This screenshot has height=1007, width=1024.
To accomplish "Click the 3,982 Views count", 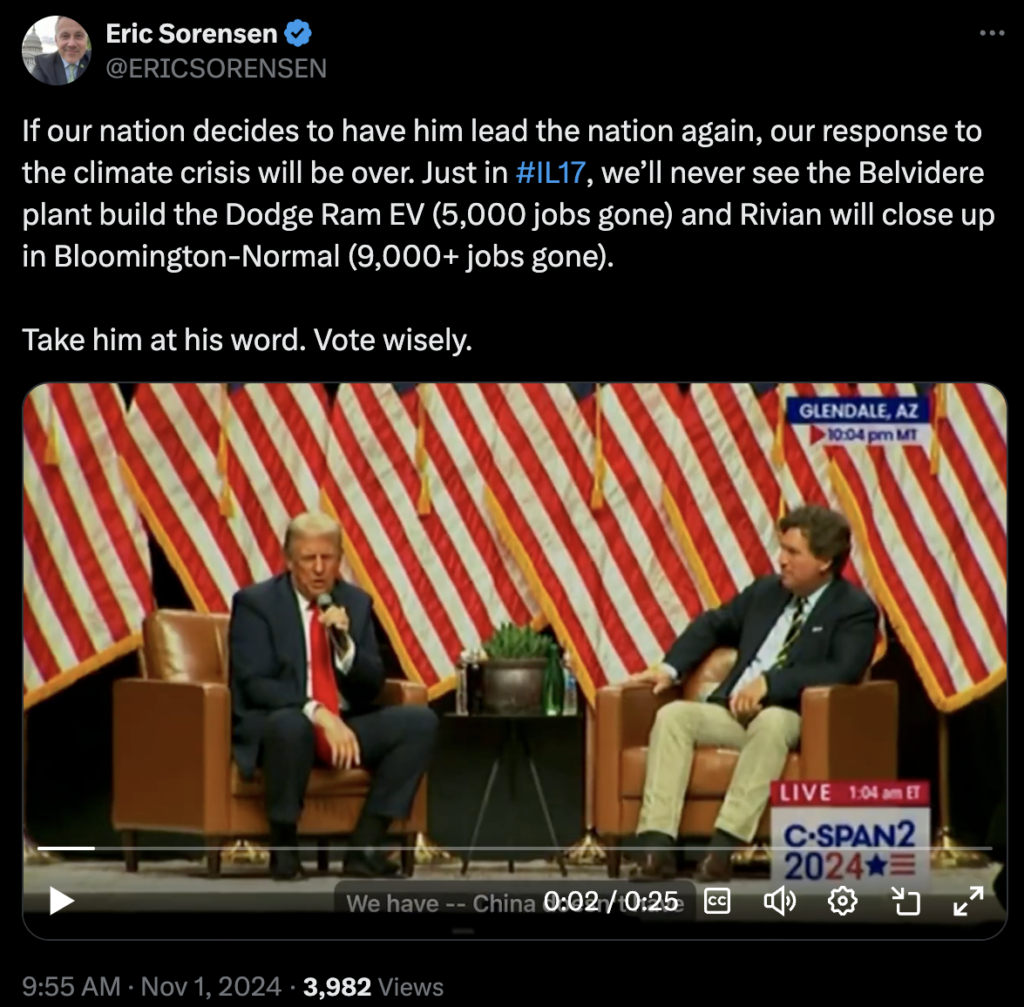I will pos(373,987).
